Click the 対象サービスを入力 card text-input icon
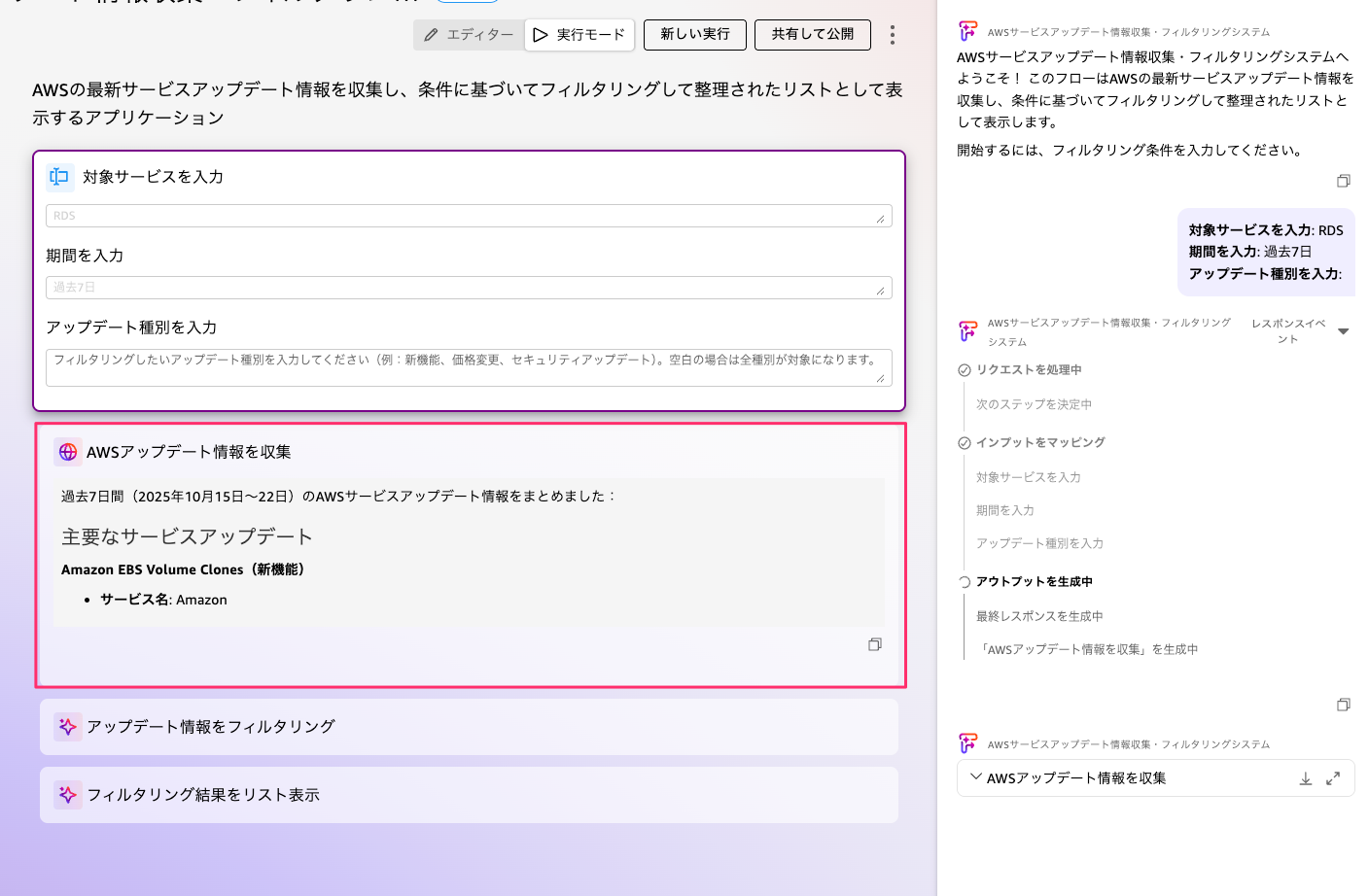Image resolution: width=1369 pixels, height=896 pixels. pos(59,177)
